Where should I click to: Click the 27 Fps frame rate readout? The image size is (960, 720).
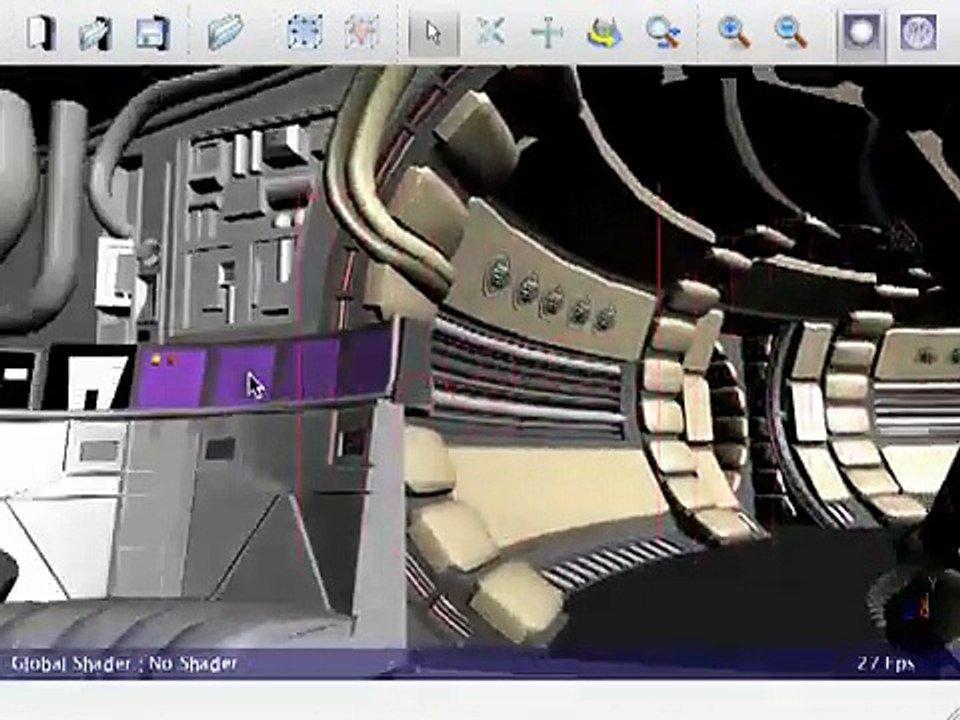pyautogui.click(x=886, y=664)
